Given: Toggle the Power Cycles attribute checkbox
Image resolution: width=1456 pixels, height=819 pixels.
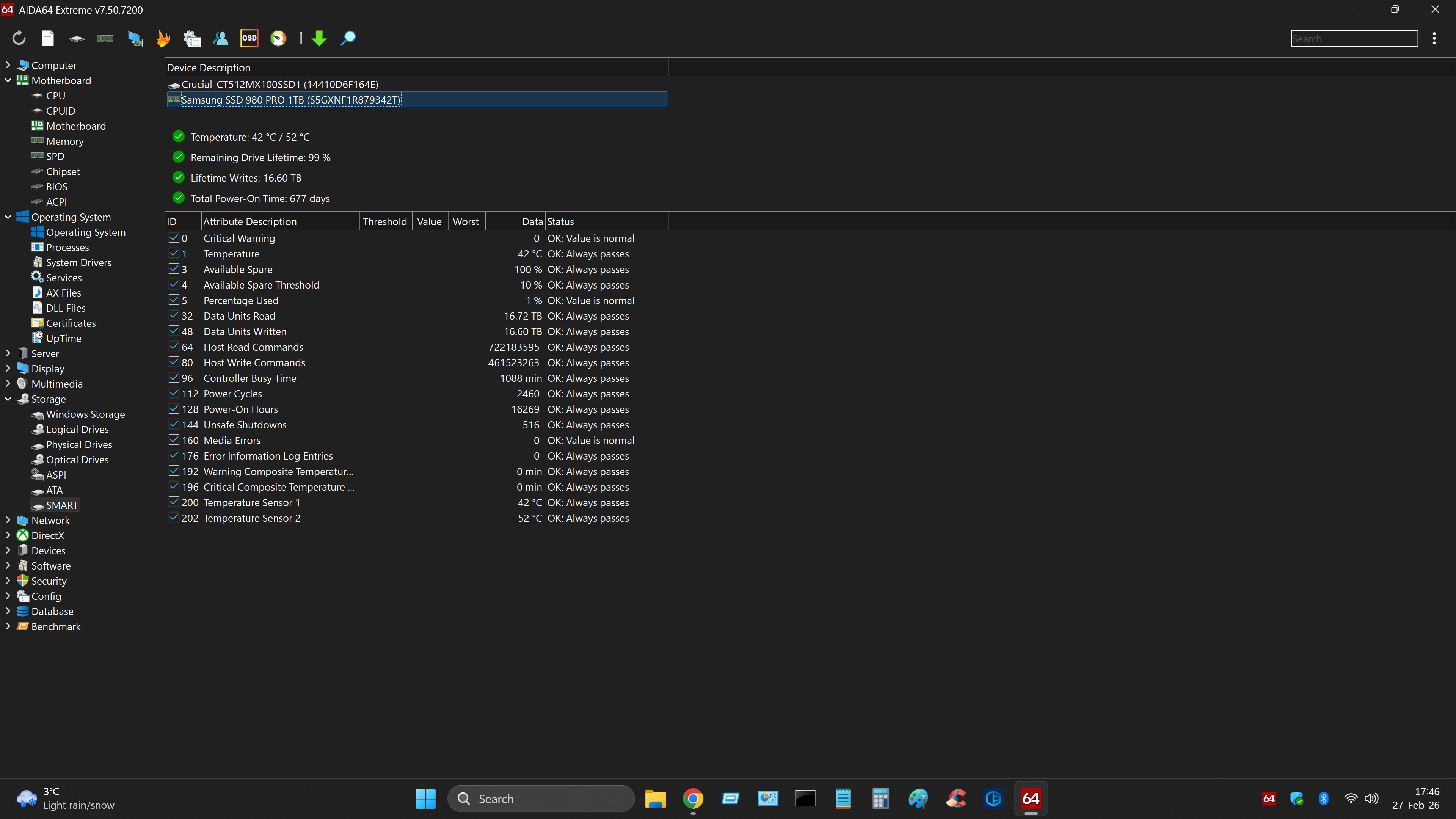Looking at the screenshot, I should (174, 394).
